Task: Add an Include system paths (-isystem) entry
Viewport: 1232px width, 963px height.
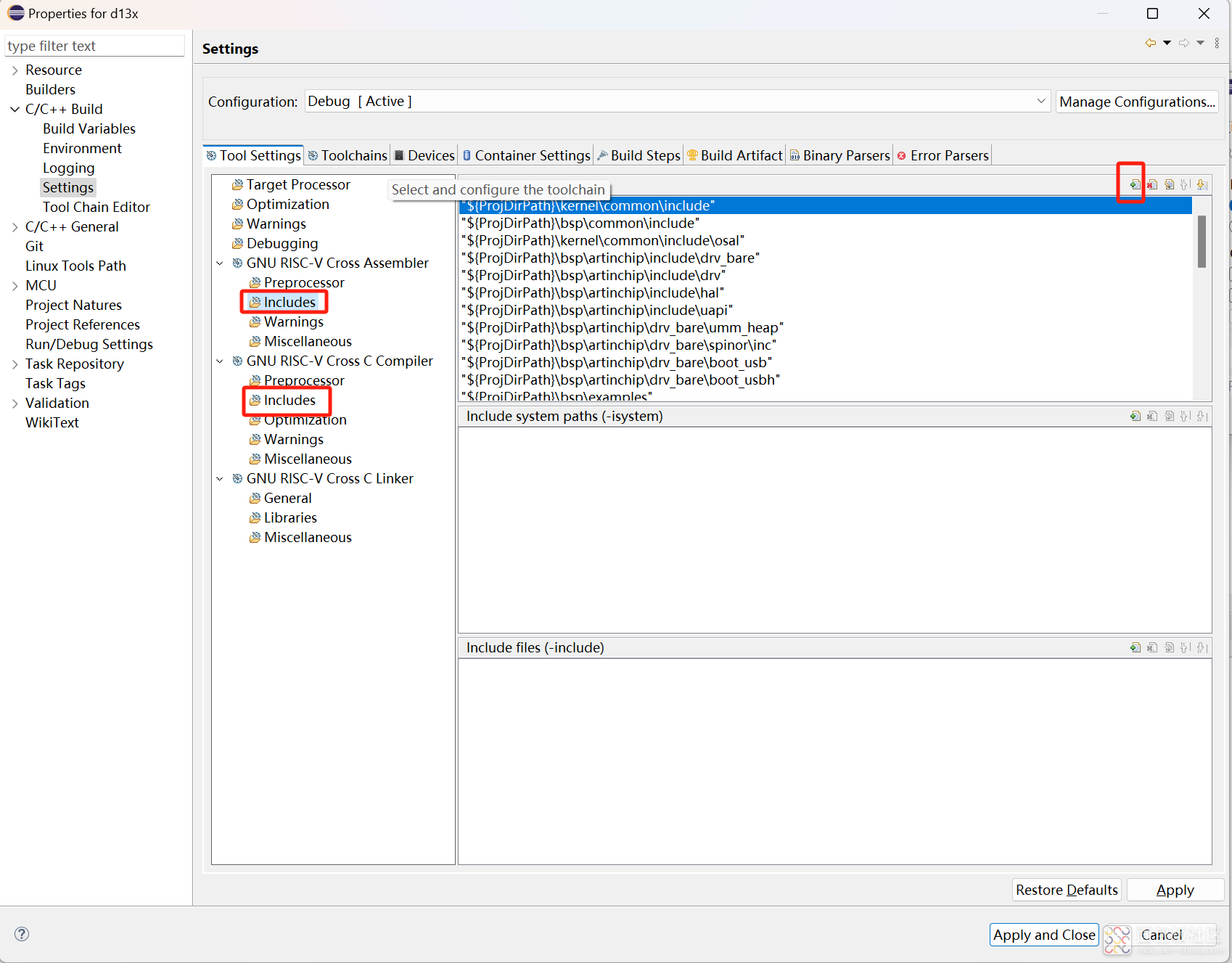Action: click(x=1135, y=416)
